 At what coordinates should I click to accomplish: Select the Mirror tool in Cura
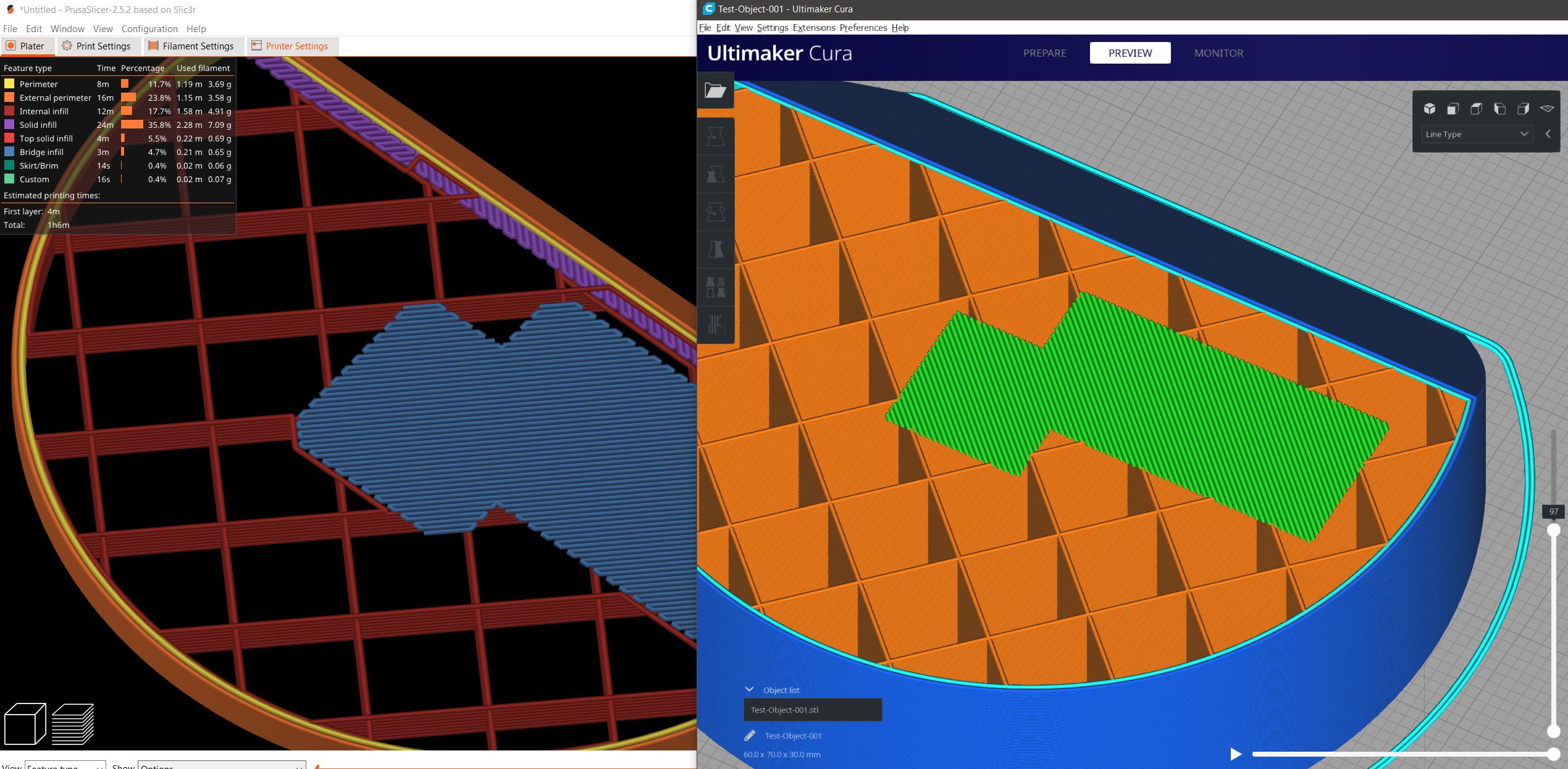tap(715, 250)
